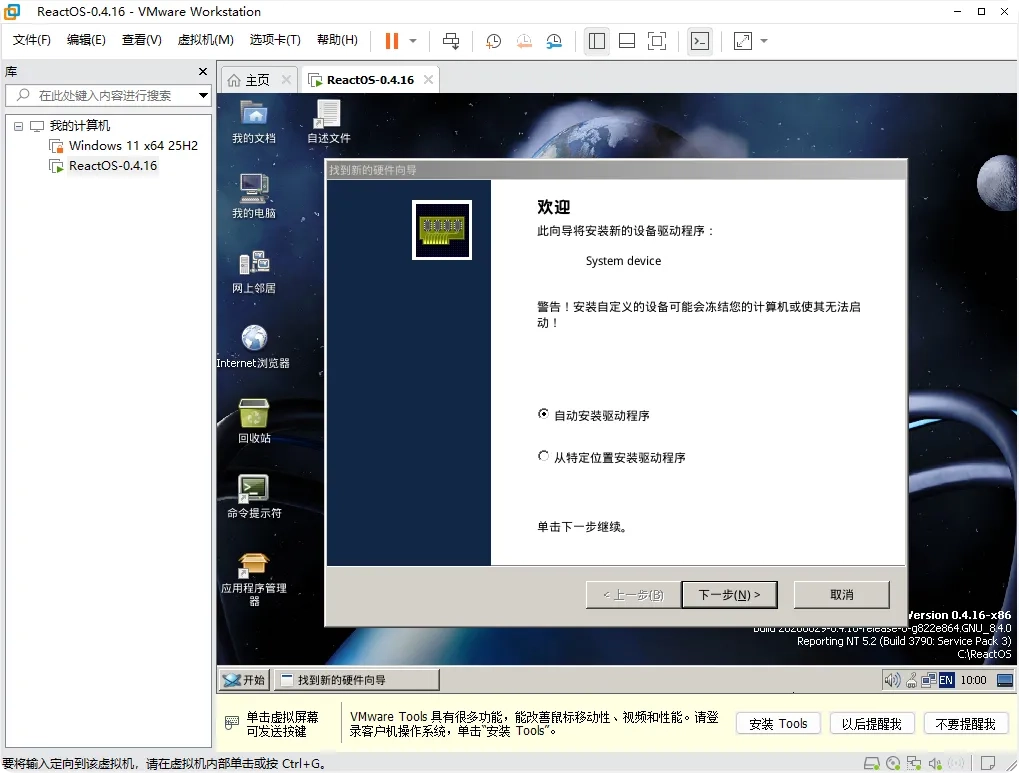Click the 以后提醒我 button
The image size is (1019, 773).
point(871,724)
